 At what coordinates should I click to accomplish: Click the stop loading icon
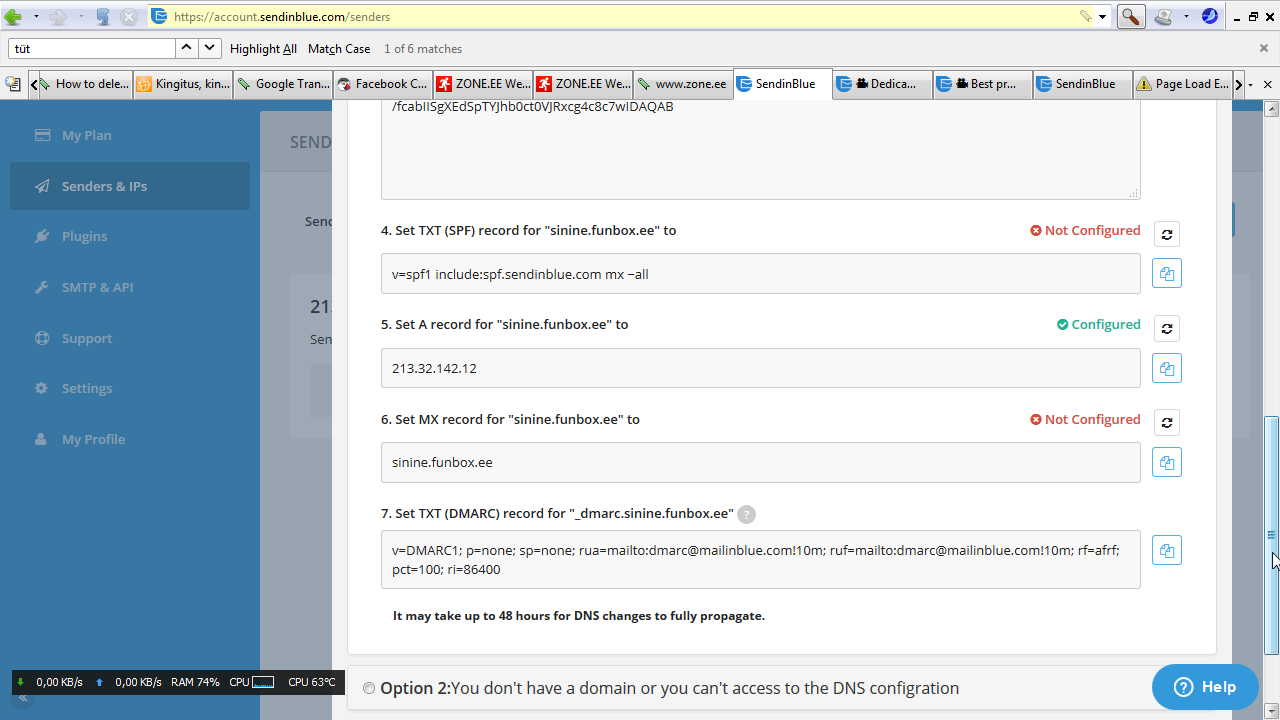click(x=129, y=17)
